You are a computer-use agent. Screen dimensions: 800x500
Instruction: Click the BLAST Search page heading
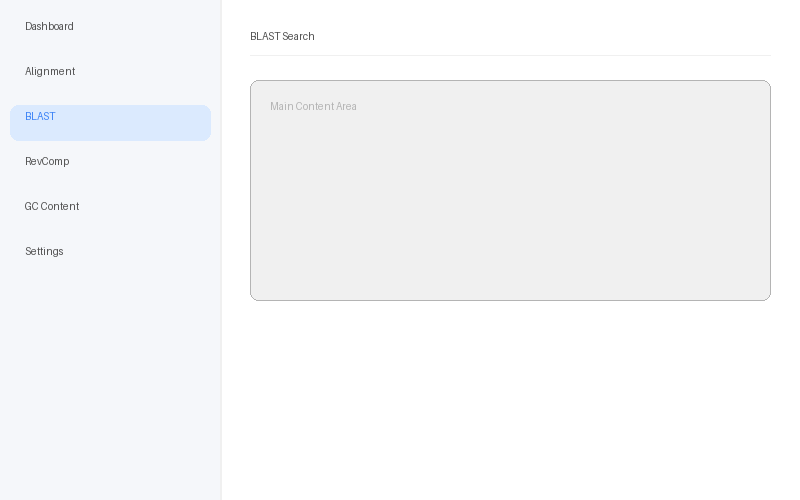282,37
